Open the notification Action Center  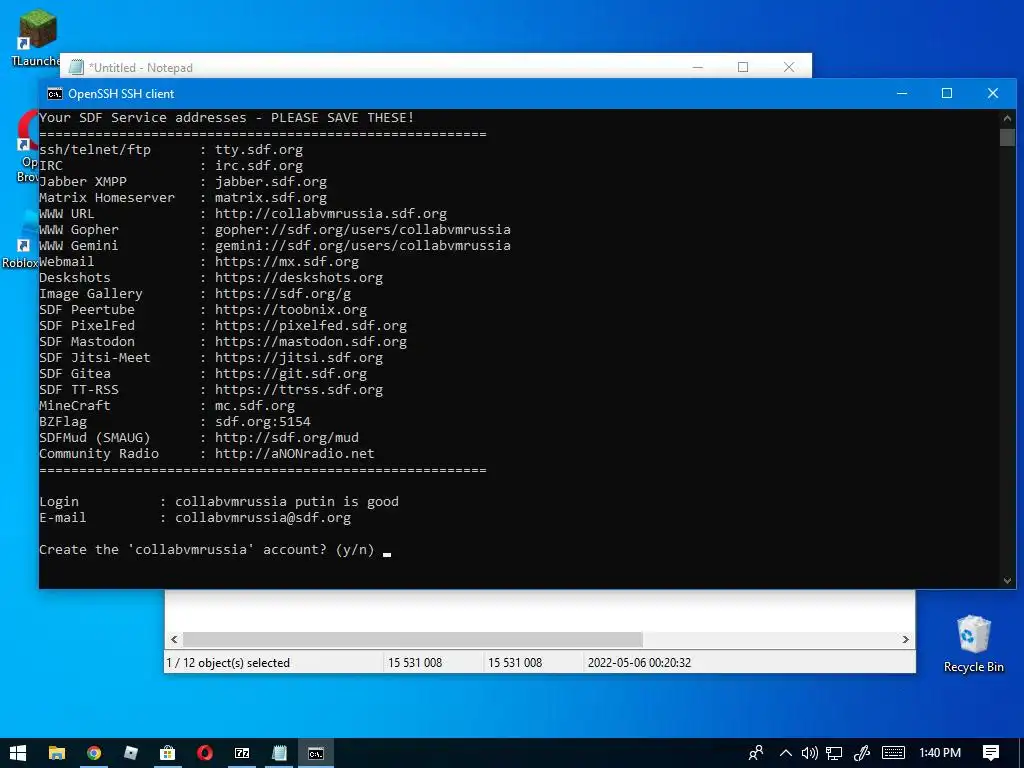(x=991, y=753)
